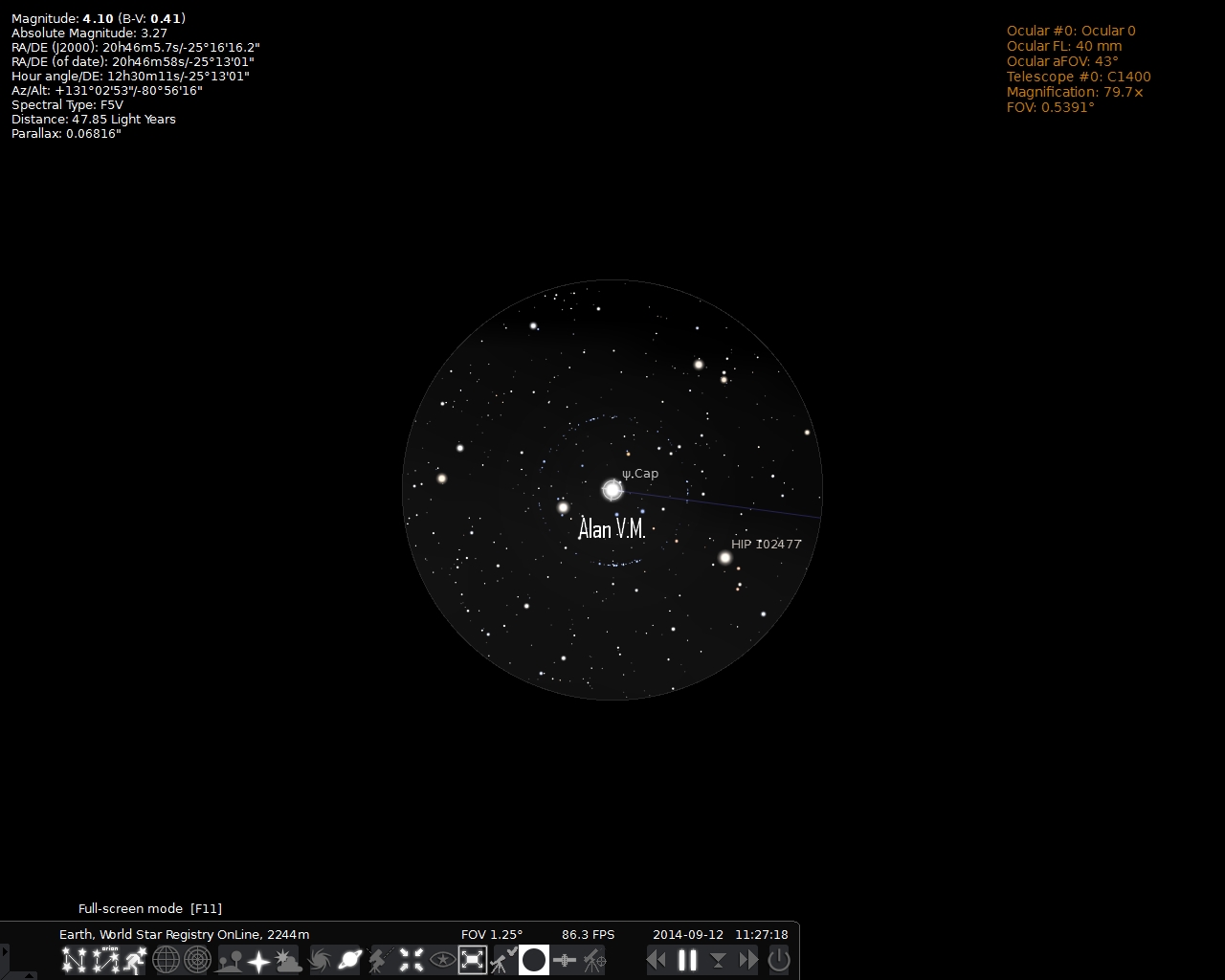Show the azimuthal grid
Screen dimensions: 1225x980
click(x=197, y=959)
